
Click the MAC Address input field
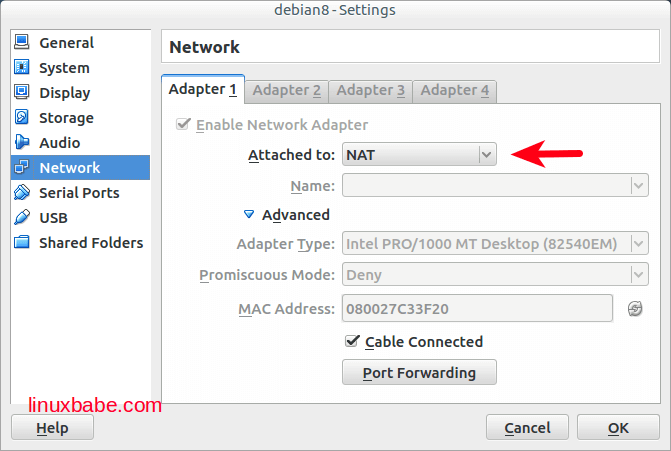tap(477, 309)
